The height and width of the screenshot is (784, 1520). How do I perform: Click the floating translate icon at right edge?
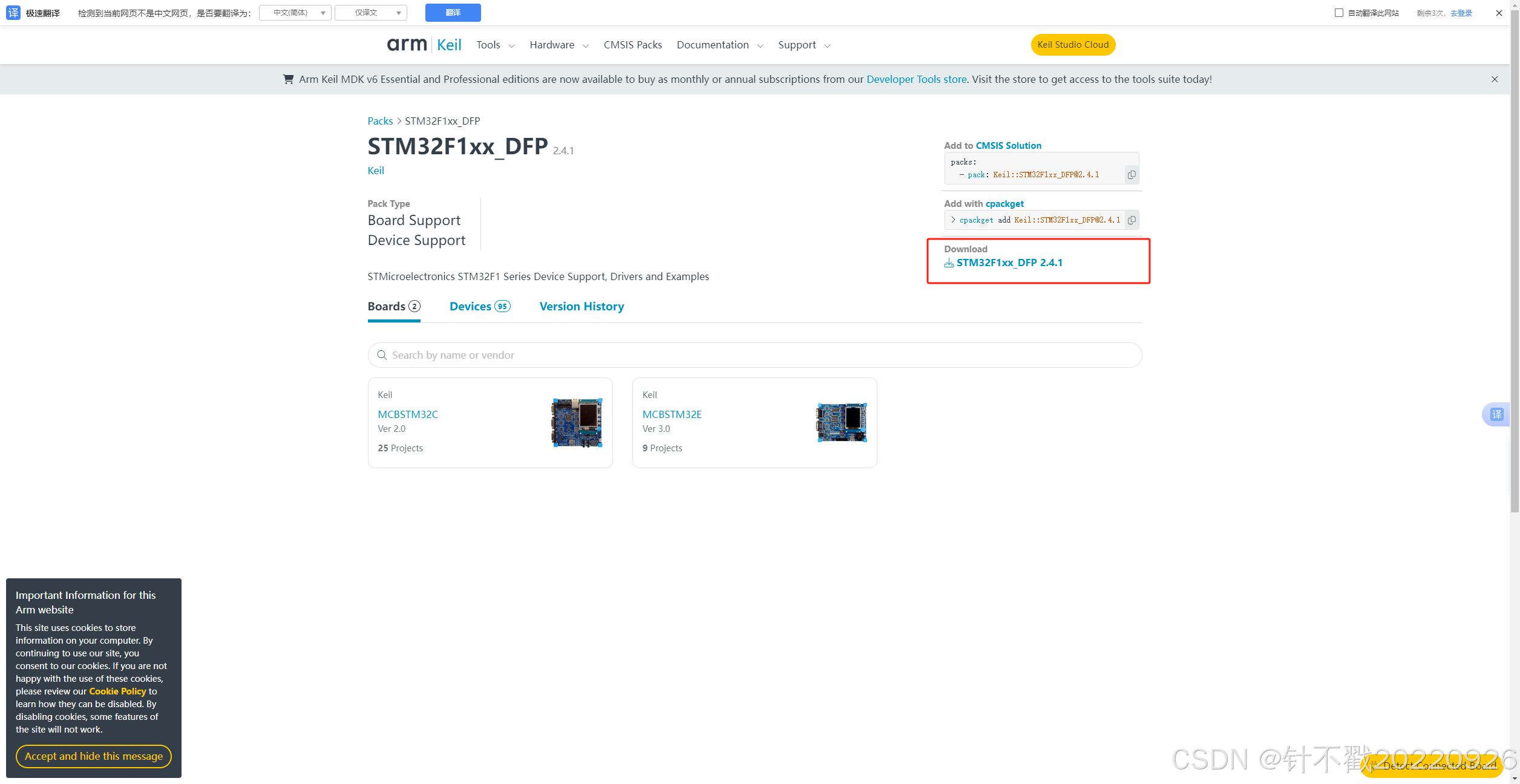1496,414
